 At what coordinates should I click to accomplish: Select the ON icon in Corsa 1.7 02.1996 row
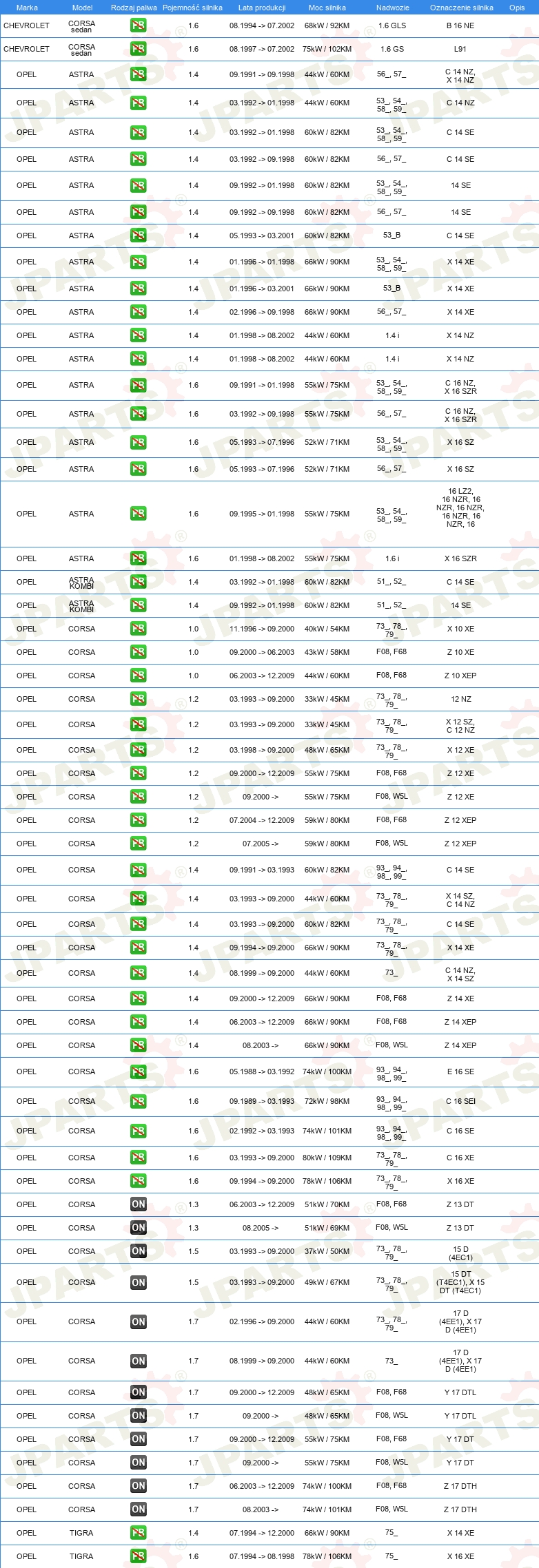click(138, 1322)
